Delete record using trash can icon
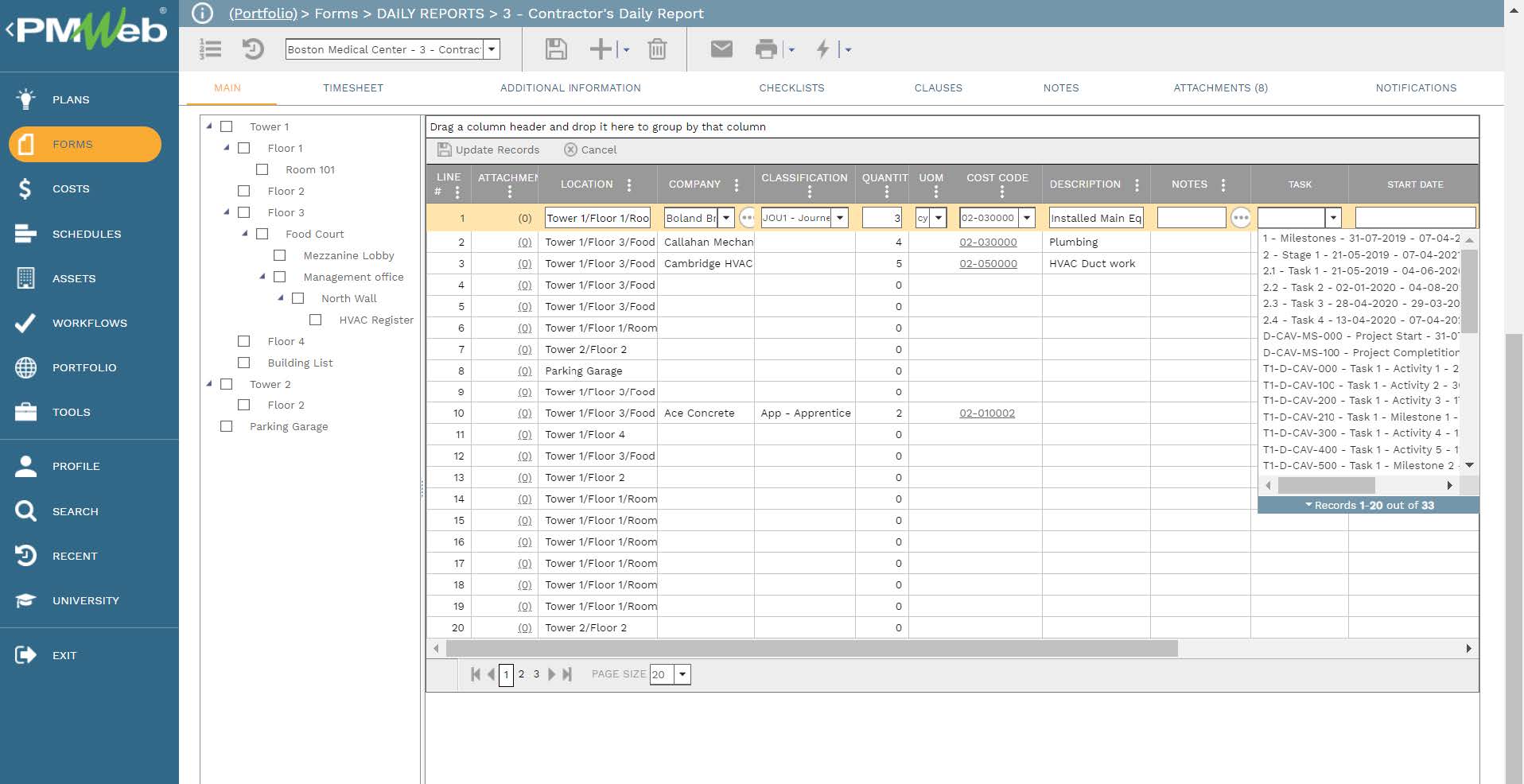 click(x=657, y=49)
